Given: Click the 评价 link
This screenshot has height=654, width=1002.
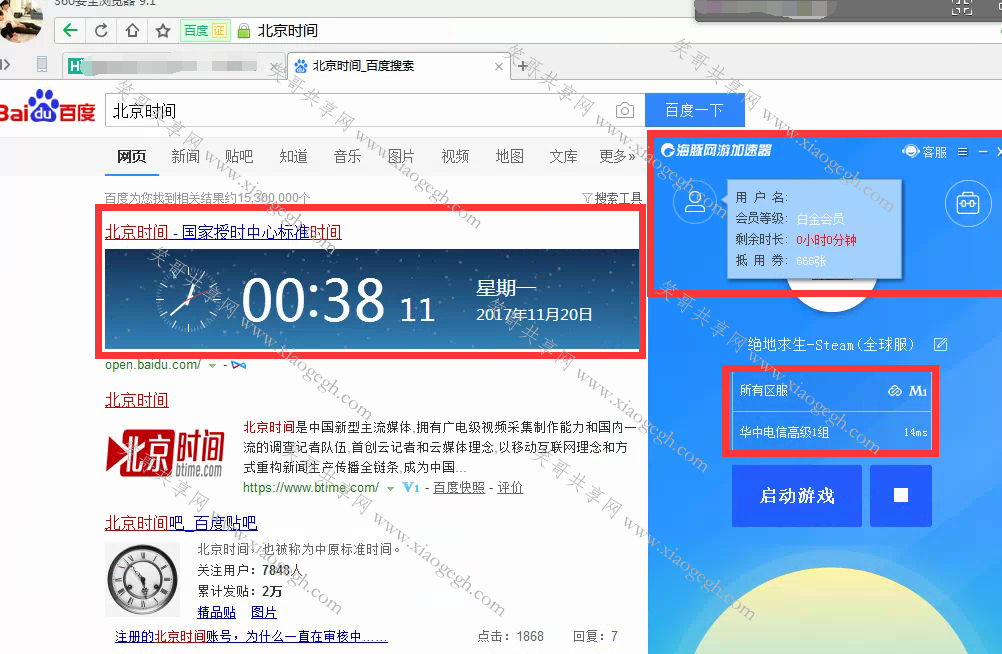Looking at the screenshot, I should pos(510,488).
